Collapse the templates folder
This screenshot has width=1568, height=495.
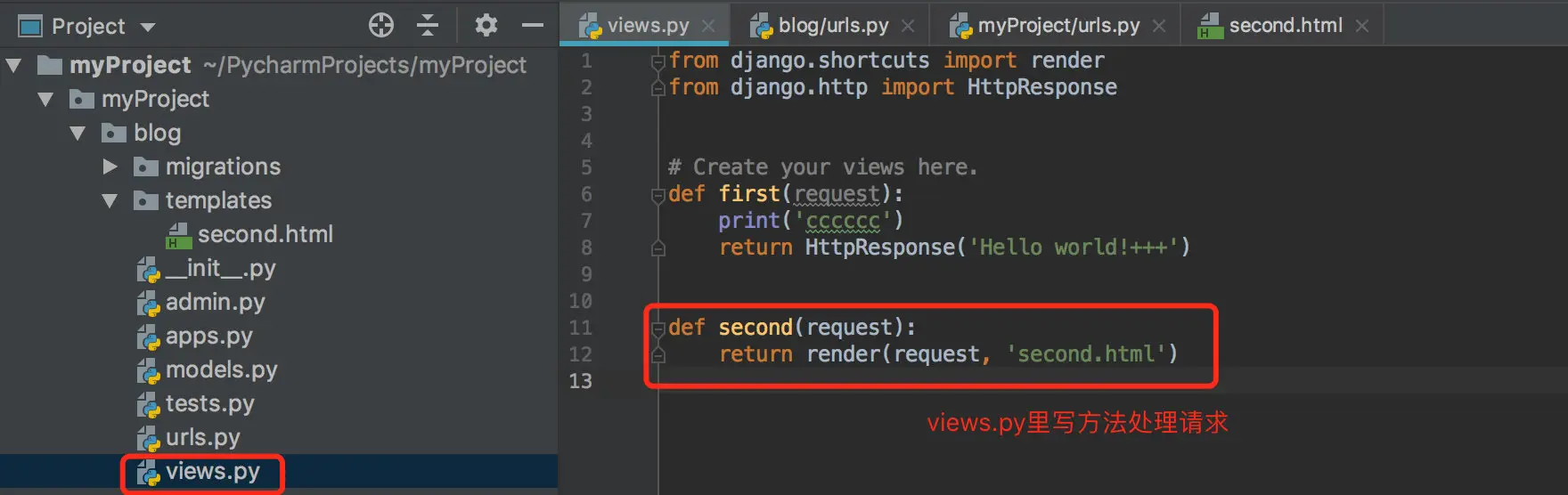(x=110, y=200)
